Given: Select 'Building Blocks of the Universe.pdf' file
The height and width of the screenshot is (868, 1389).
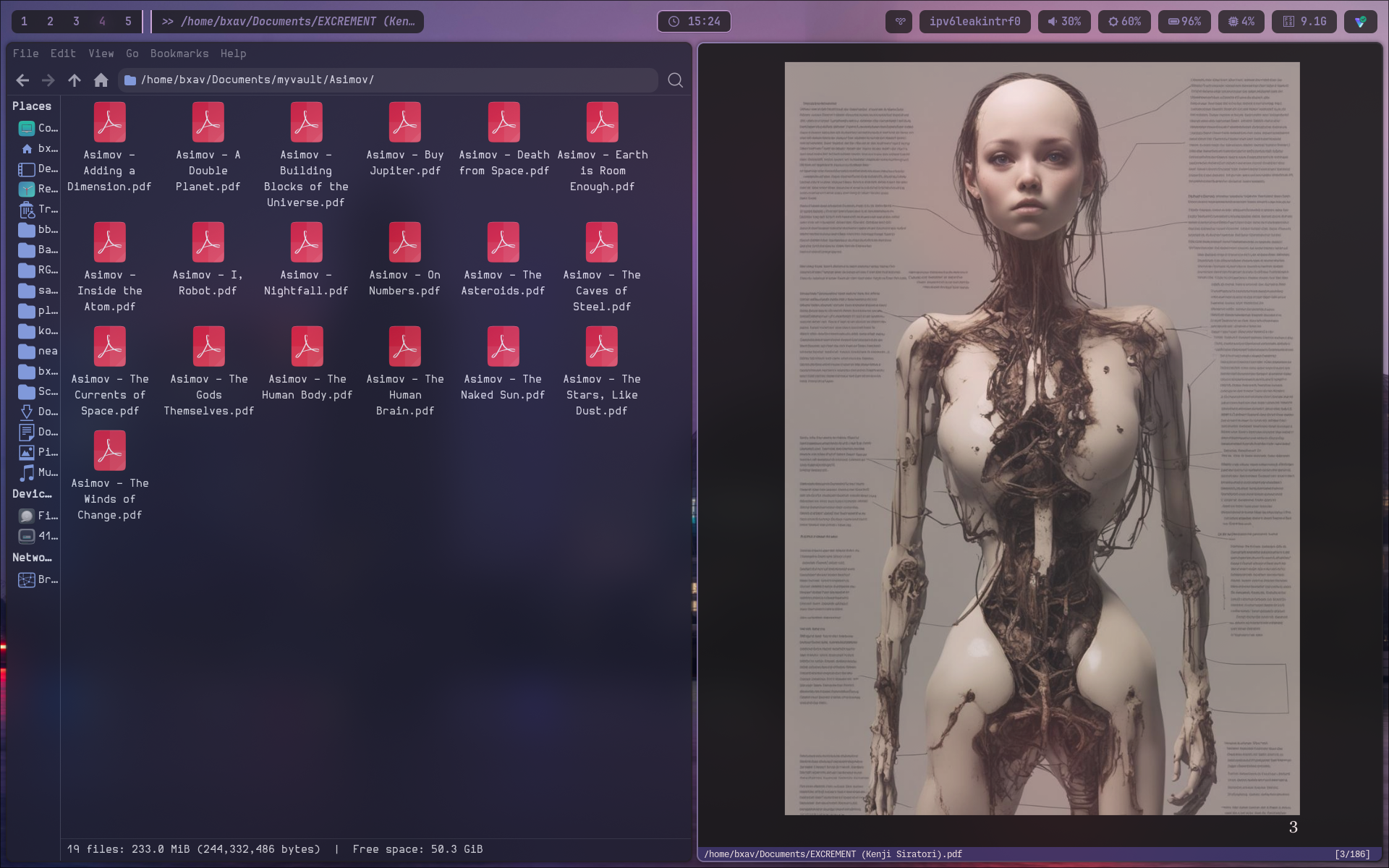Looking at the screenshot, I should 306,155.
